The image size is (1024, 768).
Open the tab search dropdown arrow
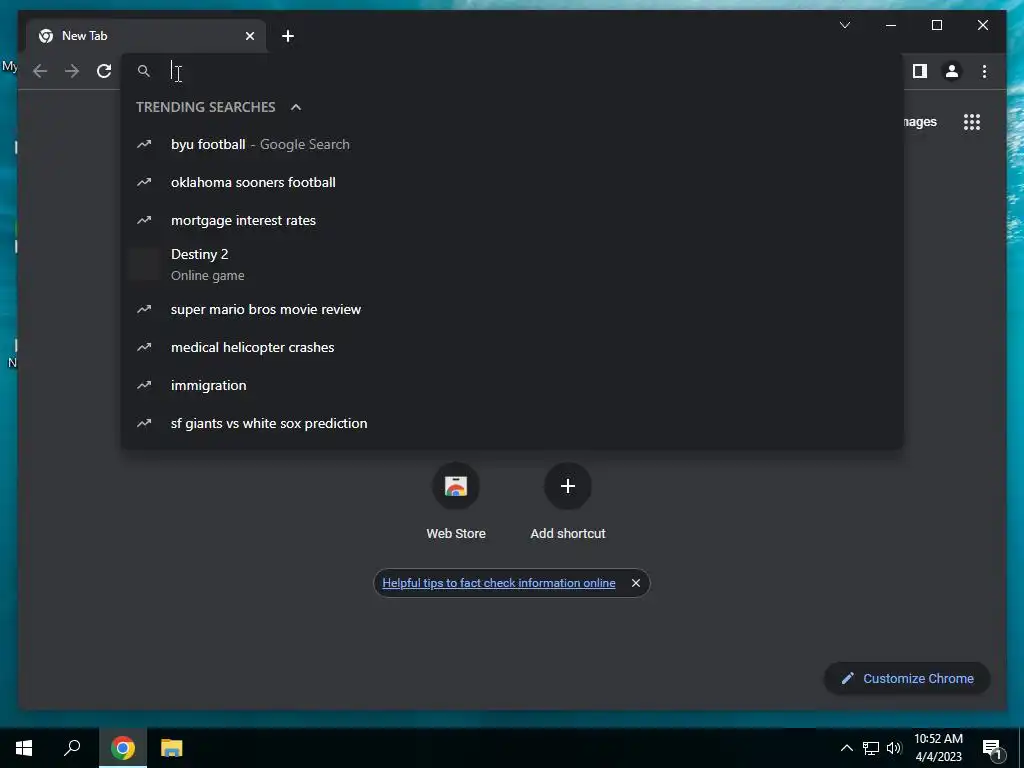(844, 25)
